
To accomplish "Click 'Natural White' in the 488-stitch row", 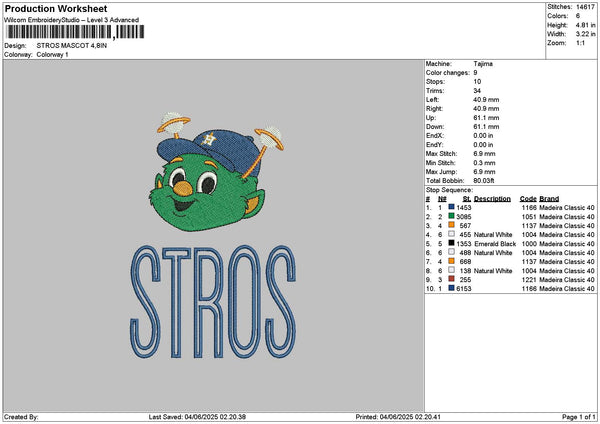I will [x=493, y=253].
